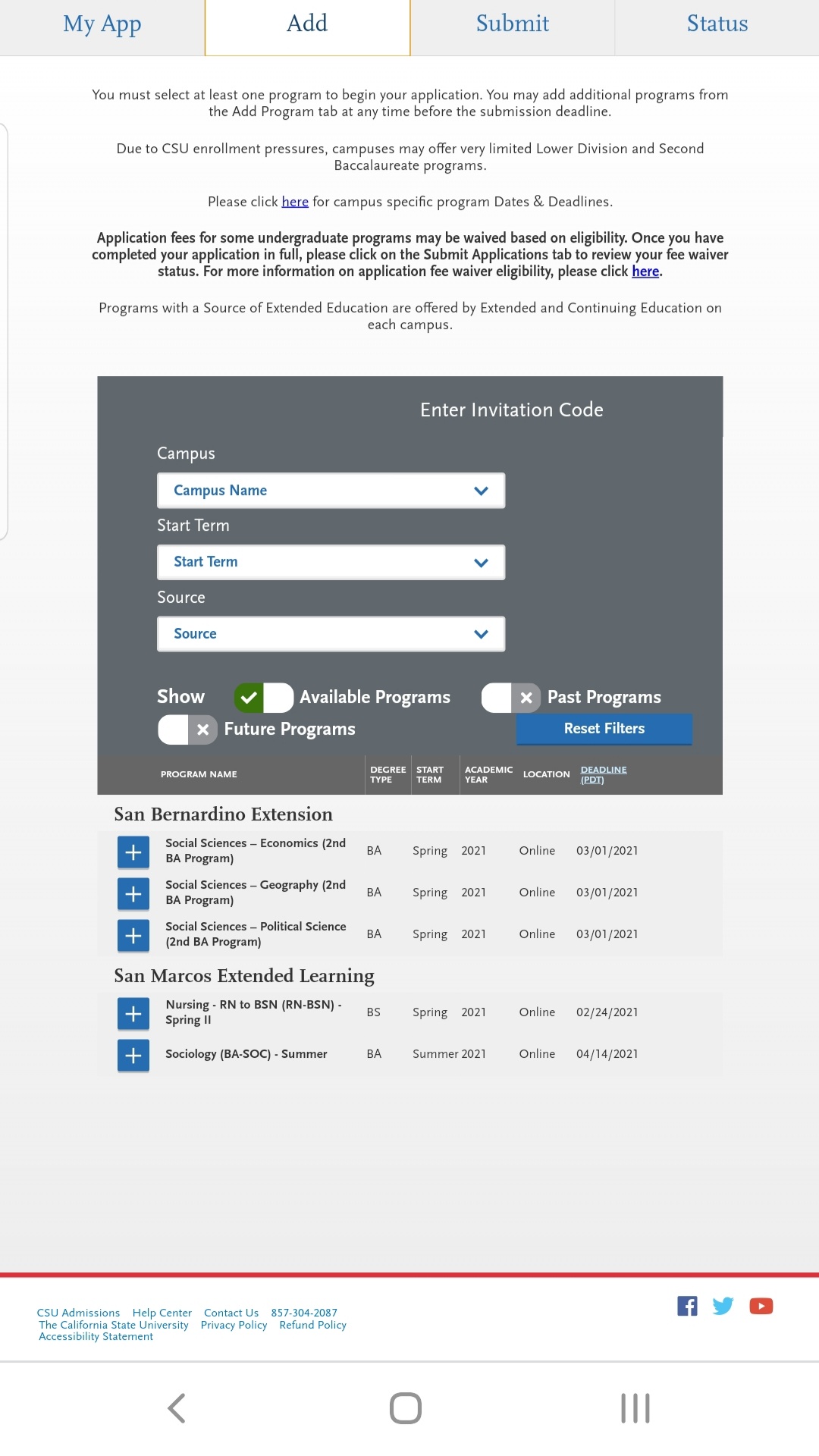Open the Source dropdown

click(x=331, y=634)
